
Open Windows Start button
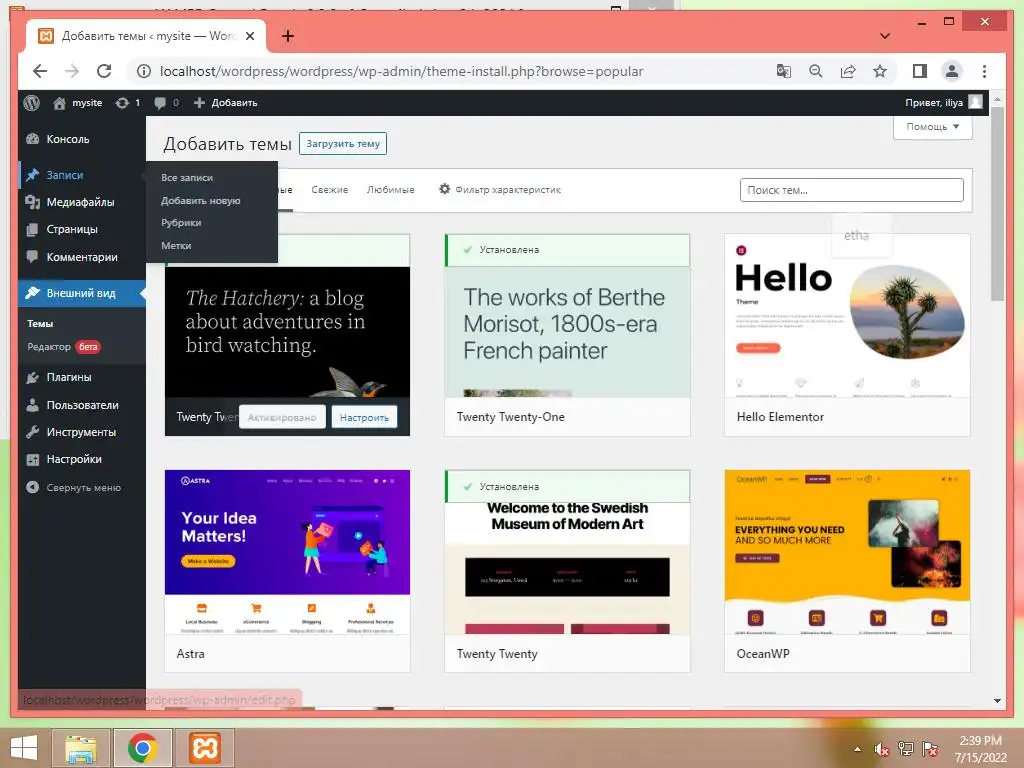pyautogui.click(x=24, y=748)
